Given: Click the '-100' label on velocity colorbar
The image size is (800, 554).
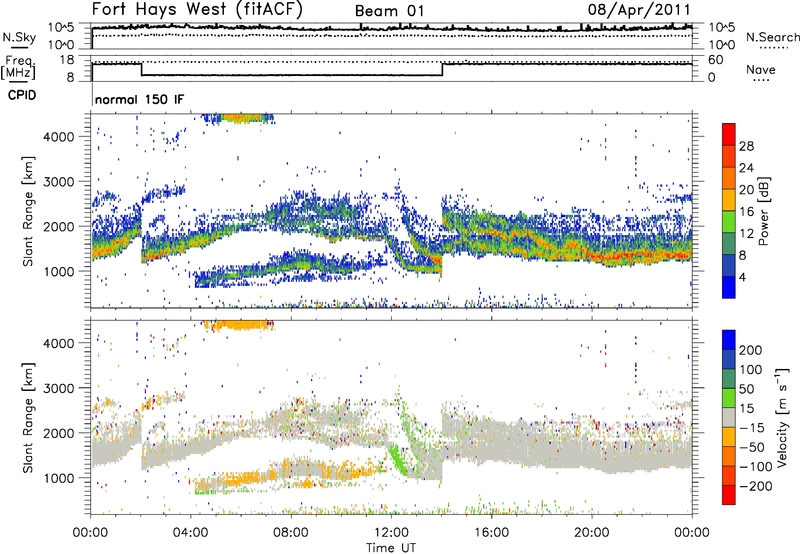Looking at the screenshot, I should (755, 467).
